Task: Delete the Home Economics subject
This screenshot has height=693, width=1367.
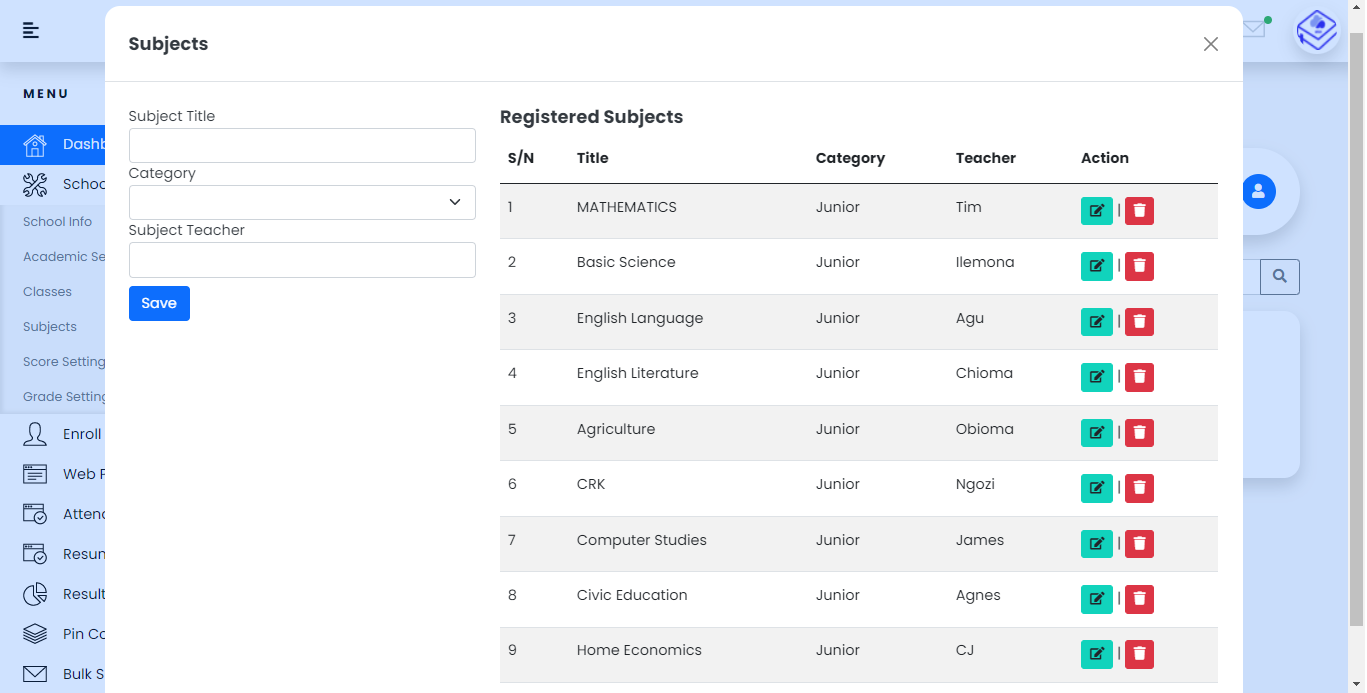Action: point(1139,654)
